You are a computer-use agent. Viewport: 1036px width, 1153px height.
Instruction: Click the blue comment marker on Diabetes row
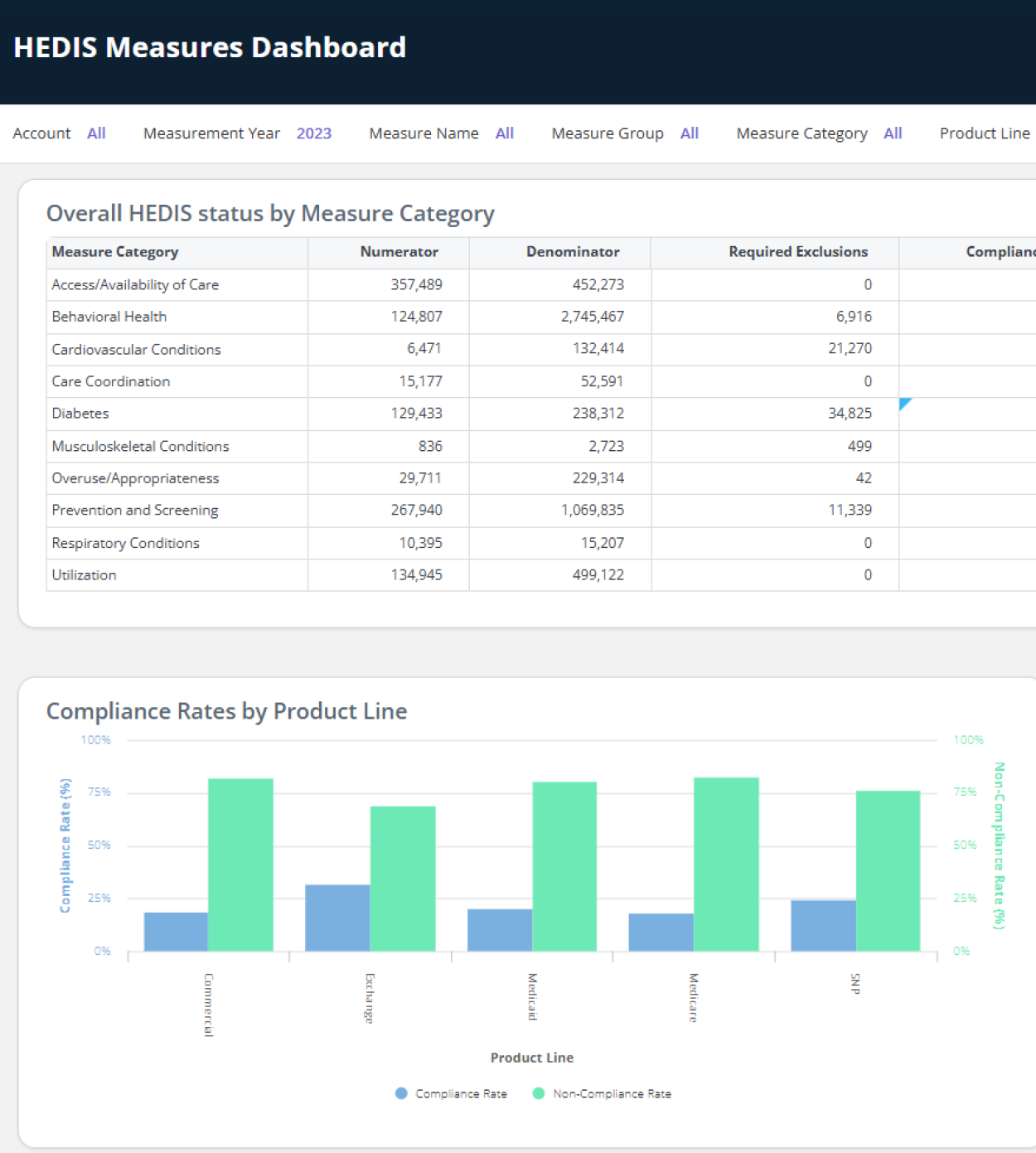click(905, 405)
